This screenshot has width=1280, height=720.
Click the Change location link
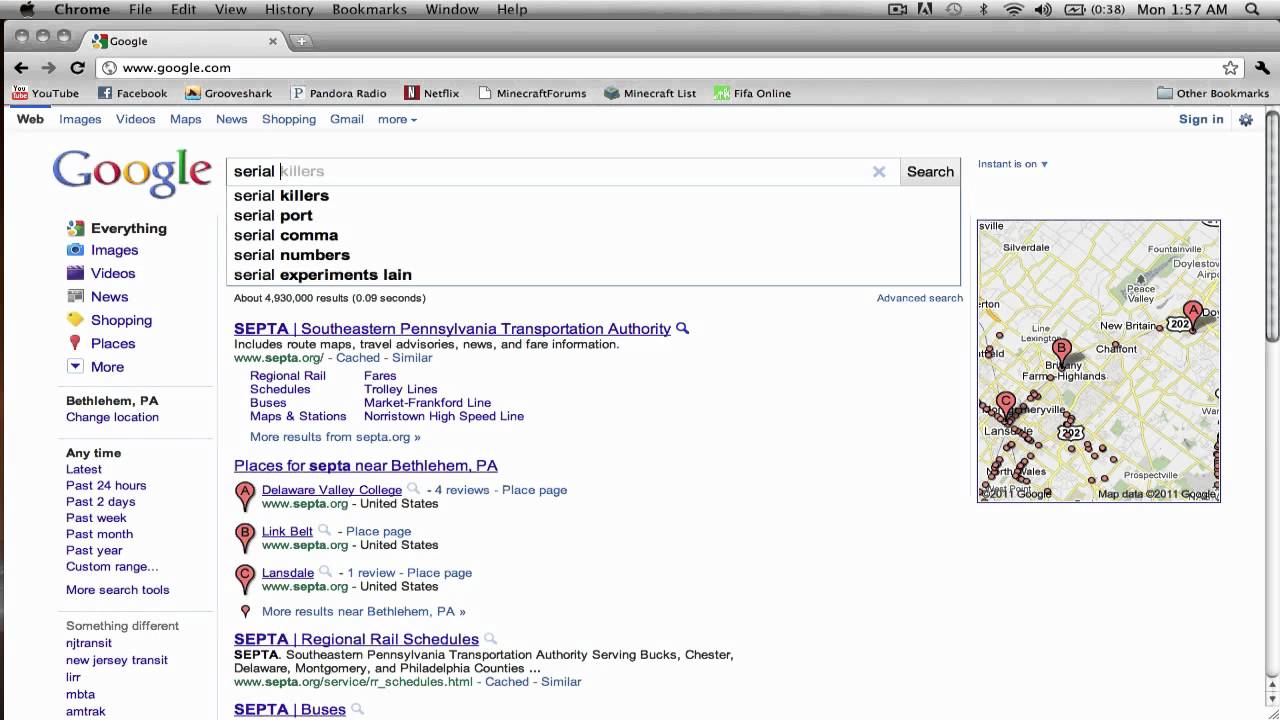coord(112,417)
